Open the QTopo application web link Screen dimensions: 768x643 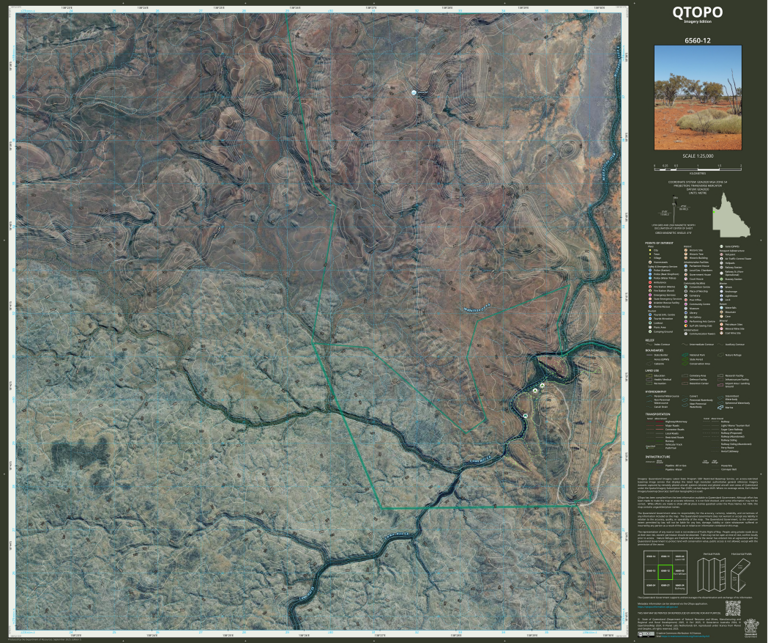tap(658, 607)
